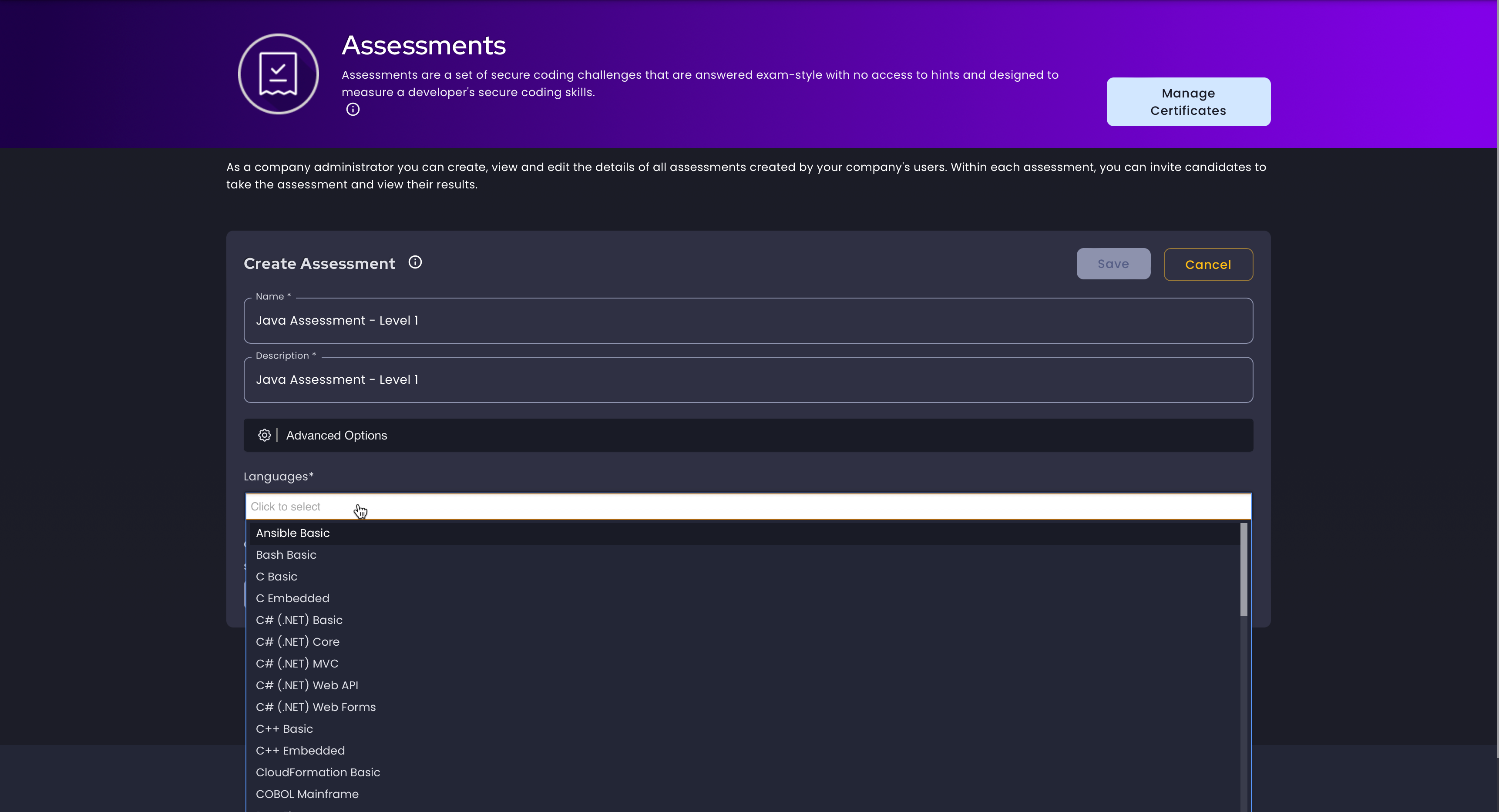
Task: Click the Name input field
Action: pyautogui.click(x=748, y=321)
